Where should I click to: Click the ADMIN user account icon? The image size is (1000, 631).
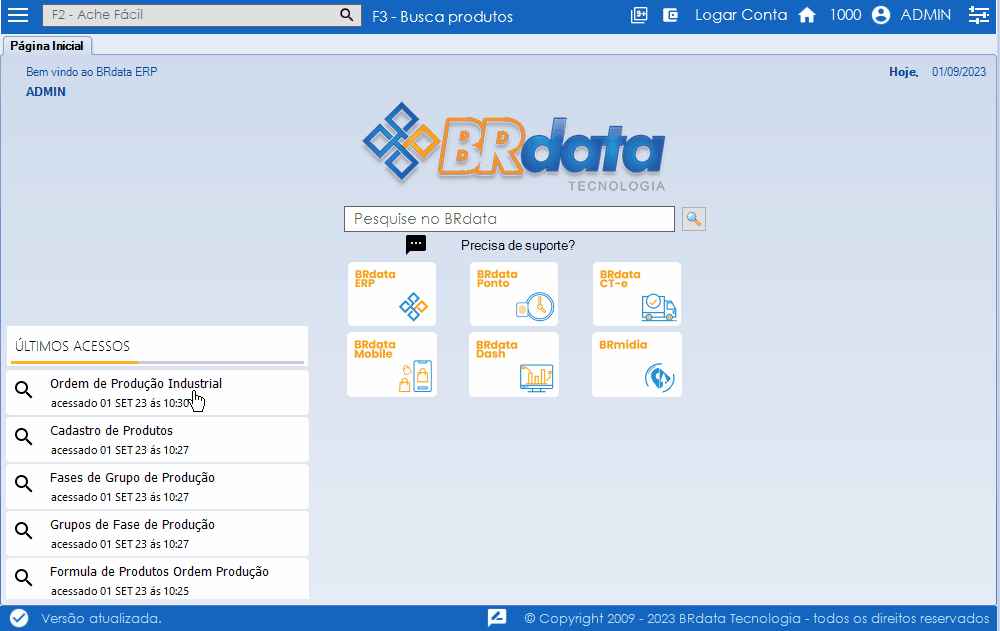(880, 16)
